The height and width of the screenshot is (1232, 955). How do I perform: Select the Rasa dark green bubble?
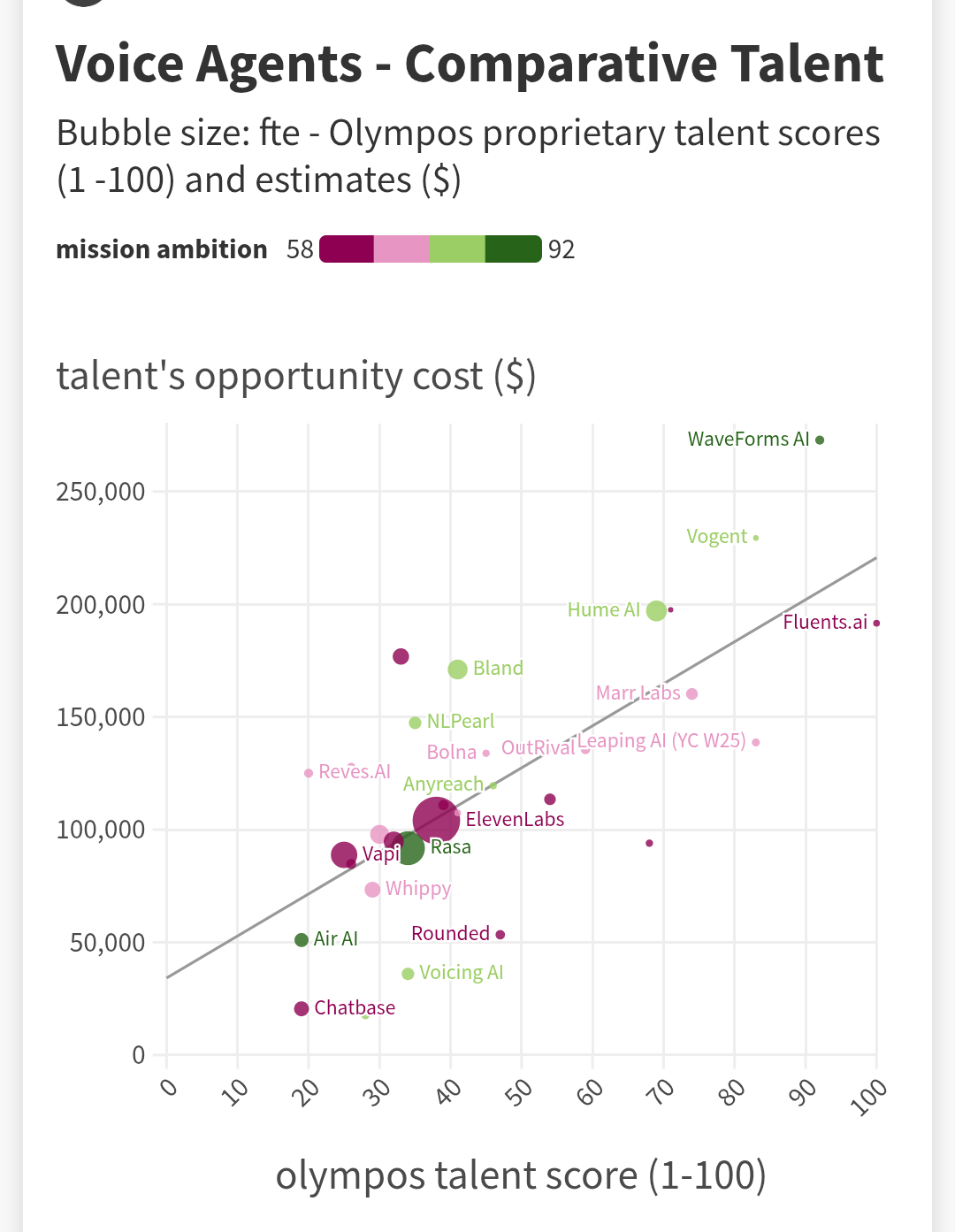coord(409,848)
